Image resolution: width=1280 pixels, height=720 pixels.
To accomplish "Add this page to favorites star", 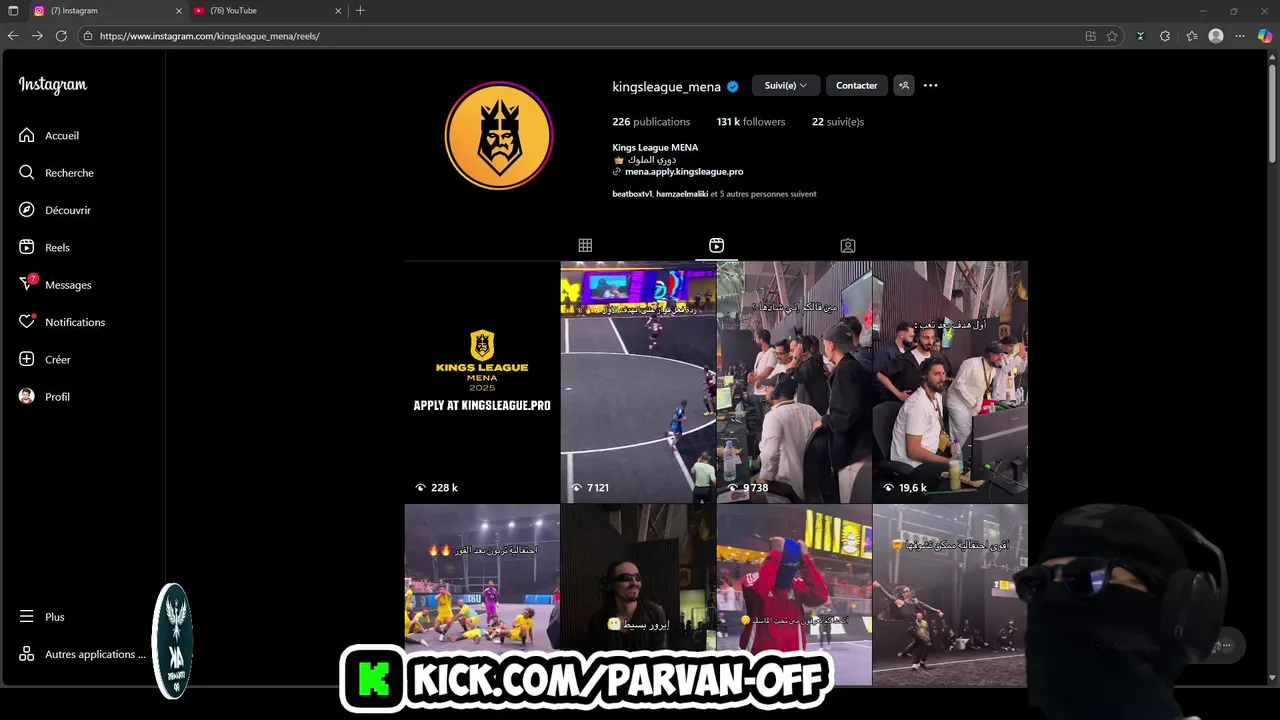I will 1112,36.
